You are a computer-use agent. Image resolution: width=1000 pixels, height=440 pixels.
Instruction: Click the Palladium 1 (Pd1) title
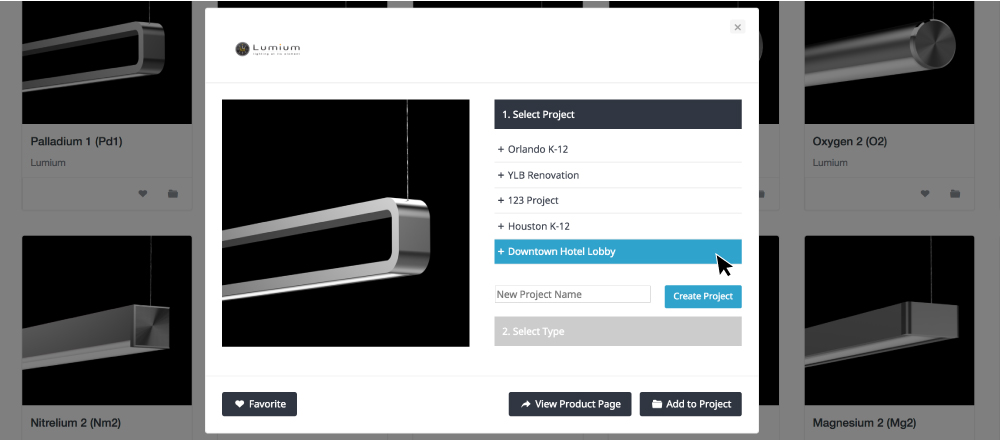click(77, 142)
